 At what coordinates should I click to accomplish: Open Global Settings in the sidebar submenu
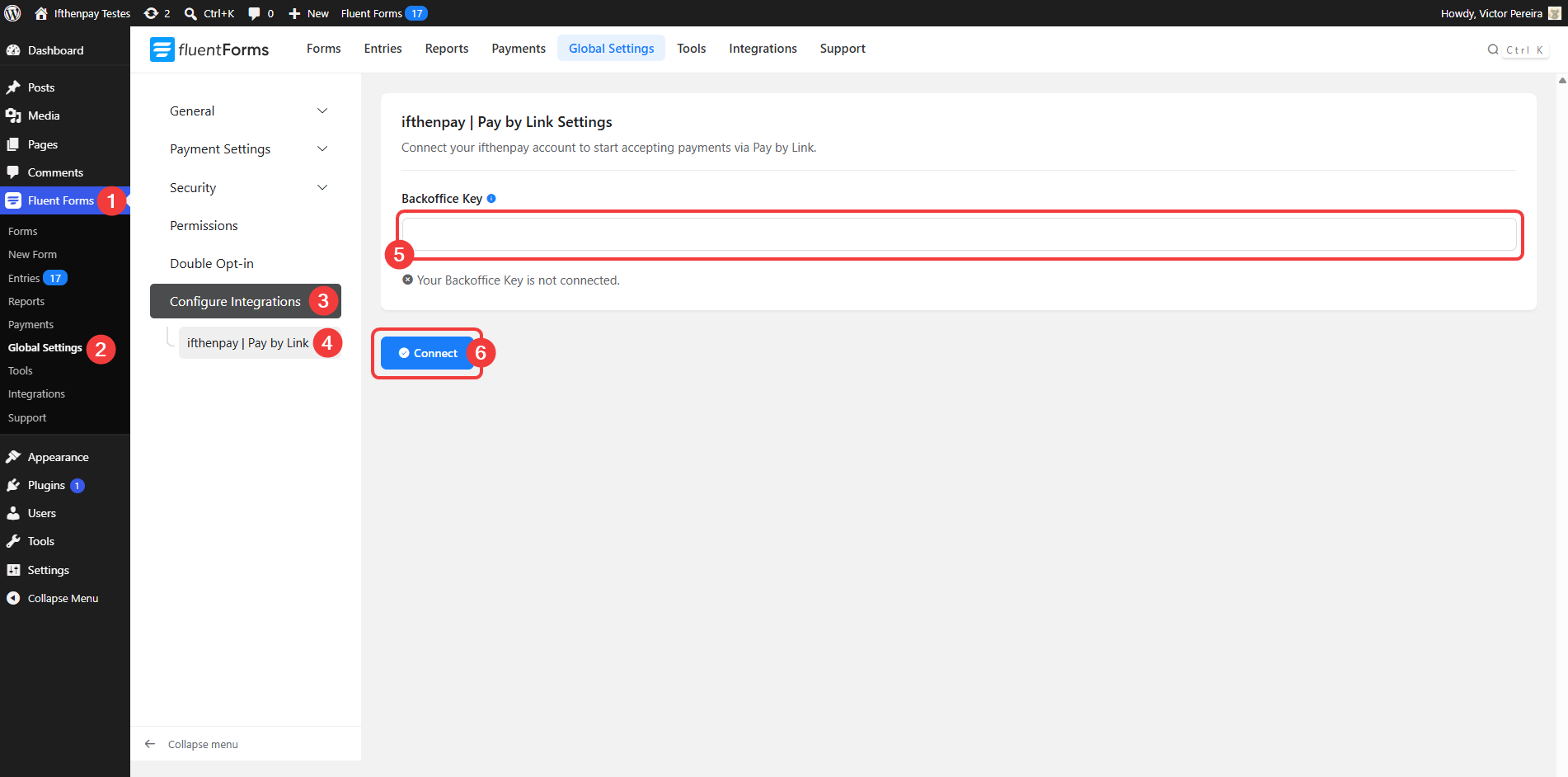pos(45,348)
